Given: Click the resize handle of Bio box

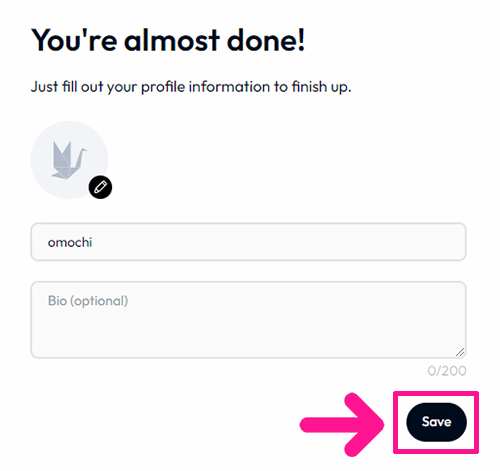Looking at the screenshot, I should 460,352.
